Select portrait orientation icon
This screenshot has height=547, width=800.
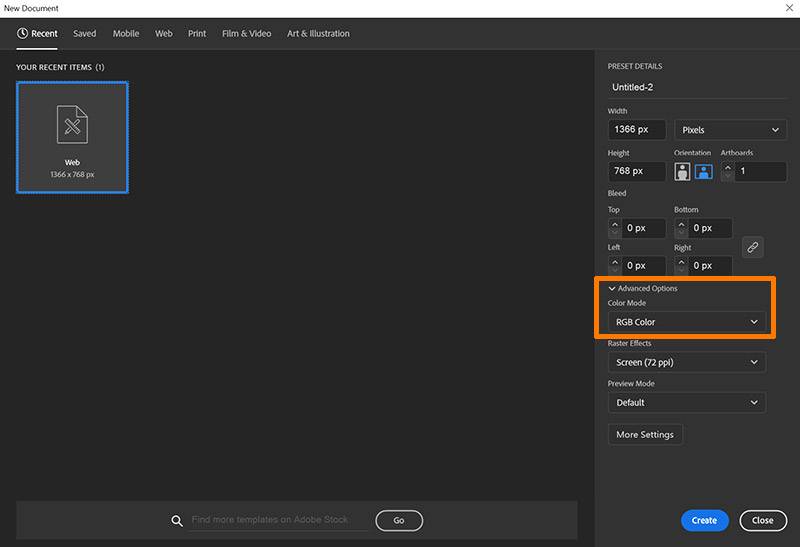(x=683, y=171)
